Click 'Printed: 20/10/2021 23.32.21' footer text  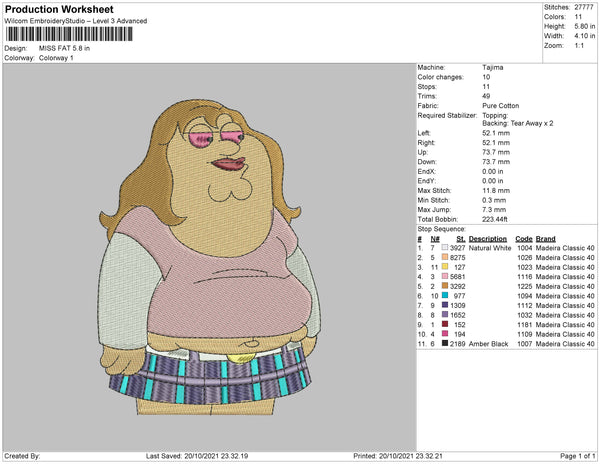398,456
